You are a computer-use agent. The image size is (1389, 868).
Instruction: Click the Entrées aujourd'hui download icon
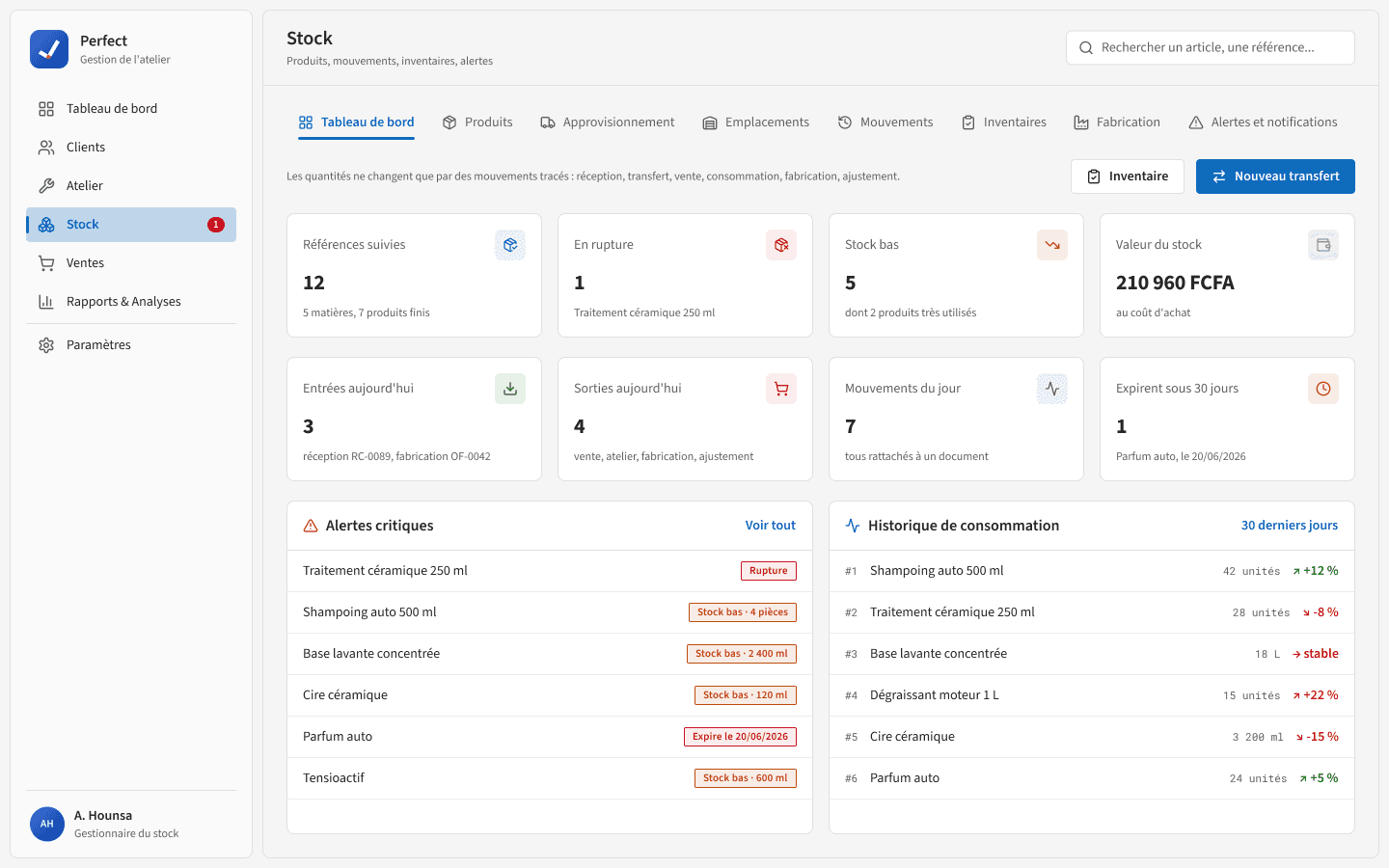[510, 389]
